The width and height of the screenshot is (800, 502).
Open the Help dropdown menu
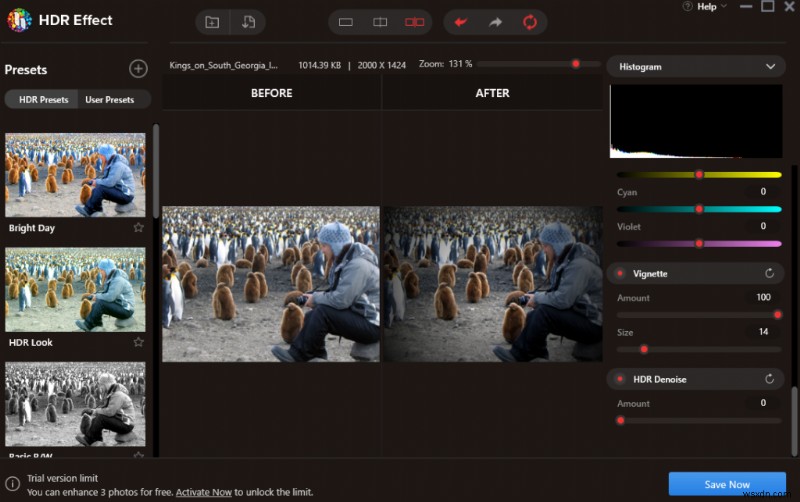(x=711, y=7)
